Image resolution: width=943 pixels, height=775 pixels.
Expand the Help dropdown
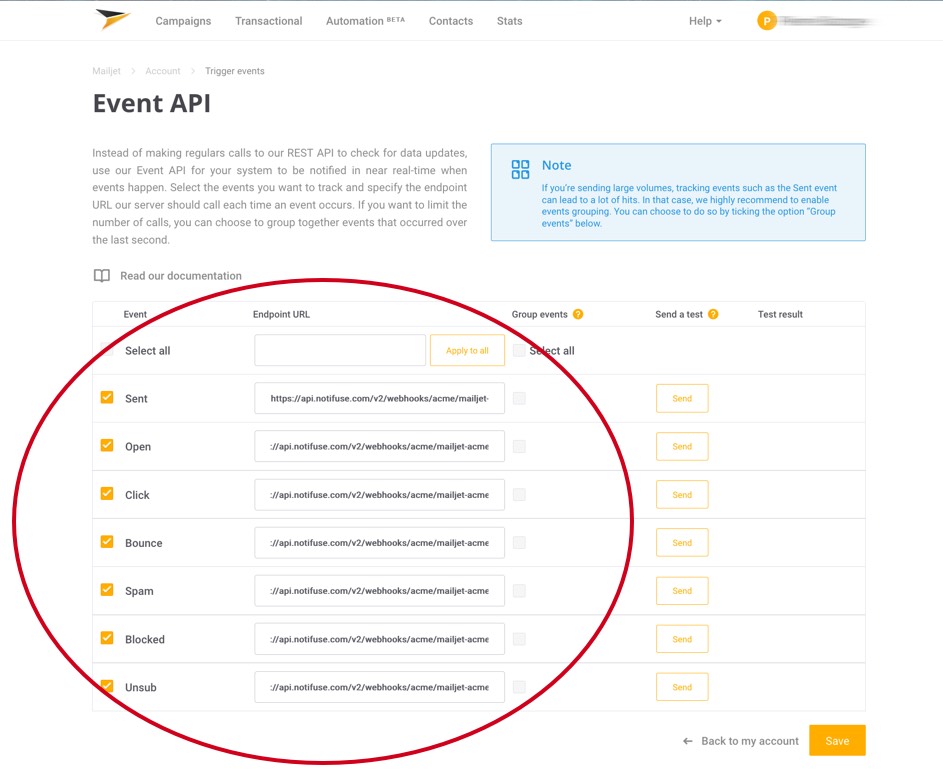[705, 21]
